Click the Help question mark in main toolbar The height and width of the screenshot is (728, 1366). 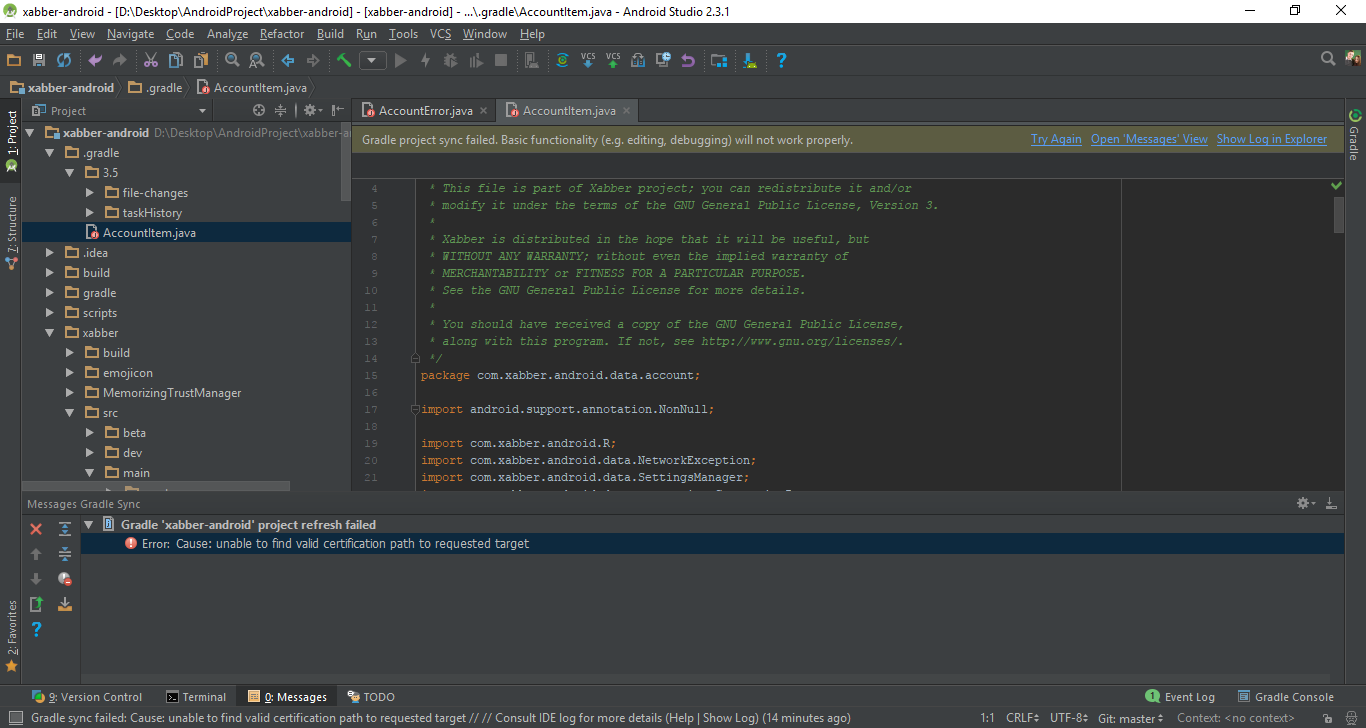click(781, 60)
